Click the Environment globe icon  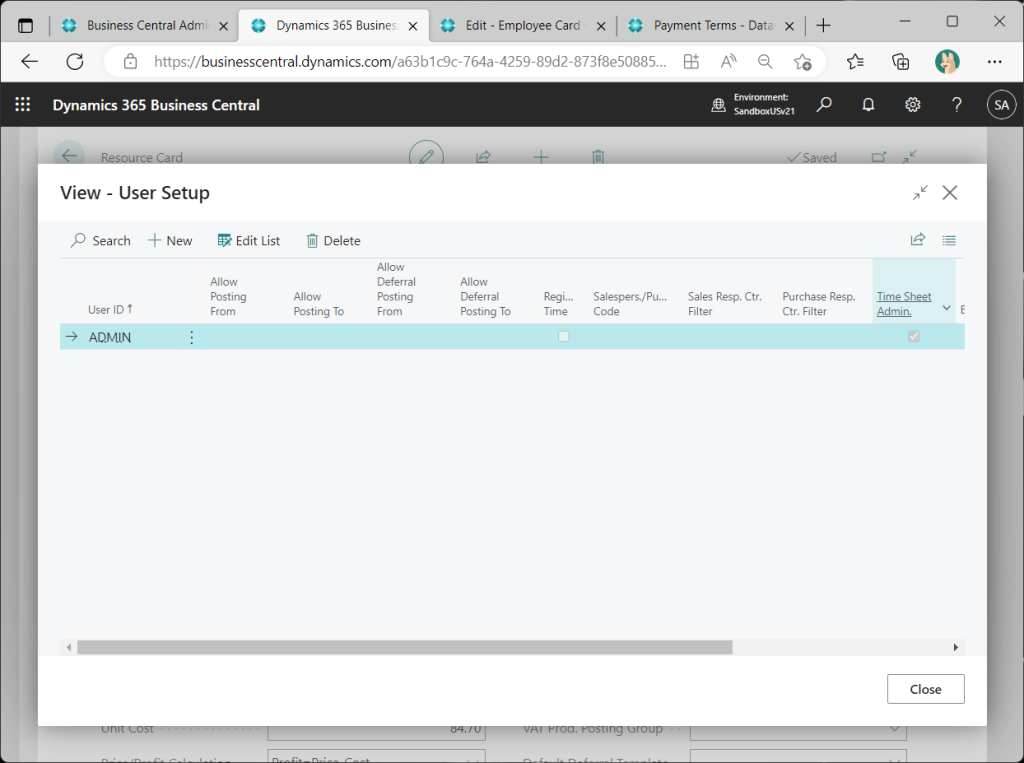pos(718,105)
